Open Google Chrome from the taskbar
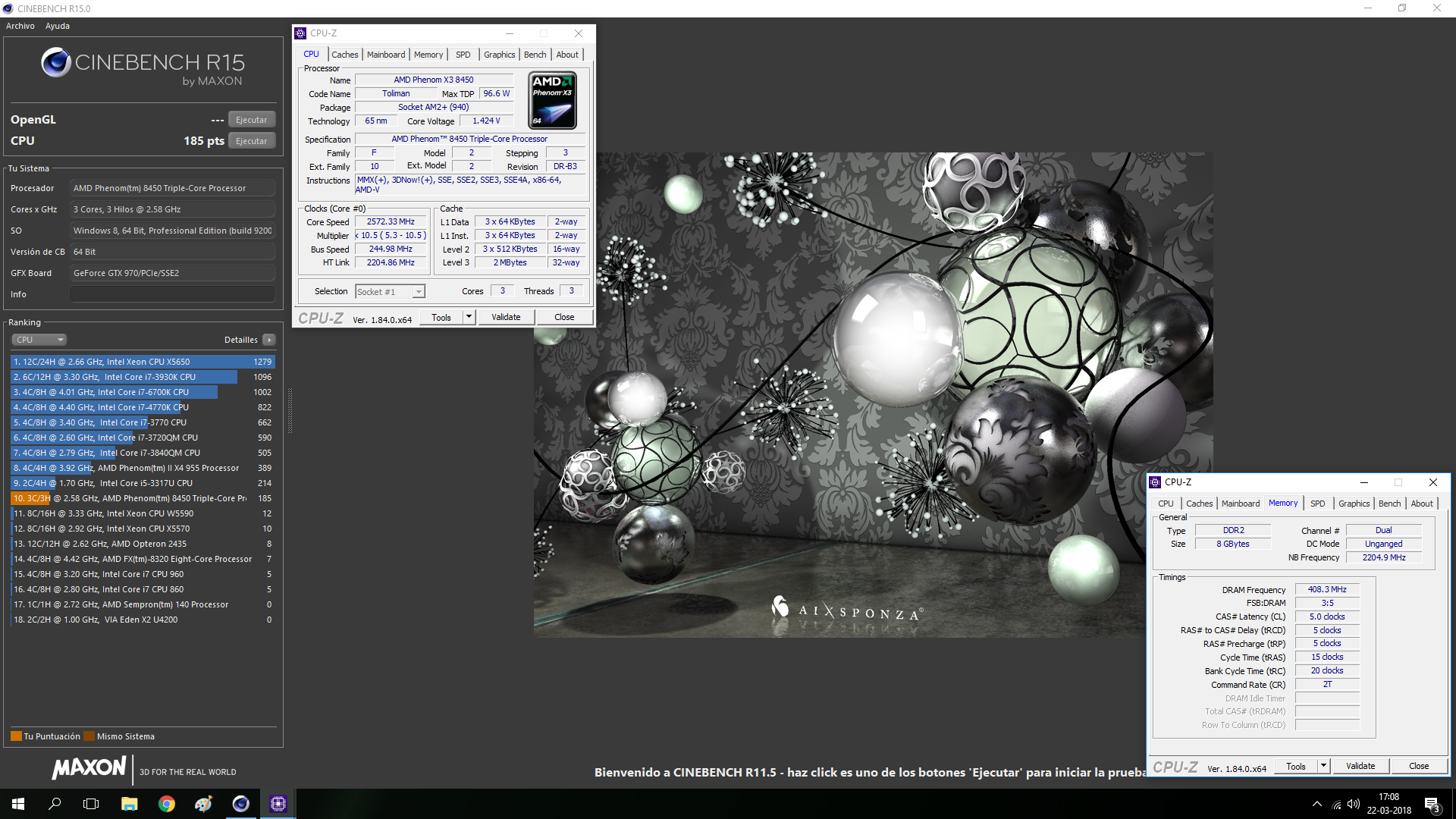This screenshot has height=819, width=1456. coord(166,804)
